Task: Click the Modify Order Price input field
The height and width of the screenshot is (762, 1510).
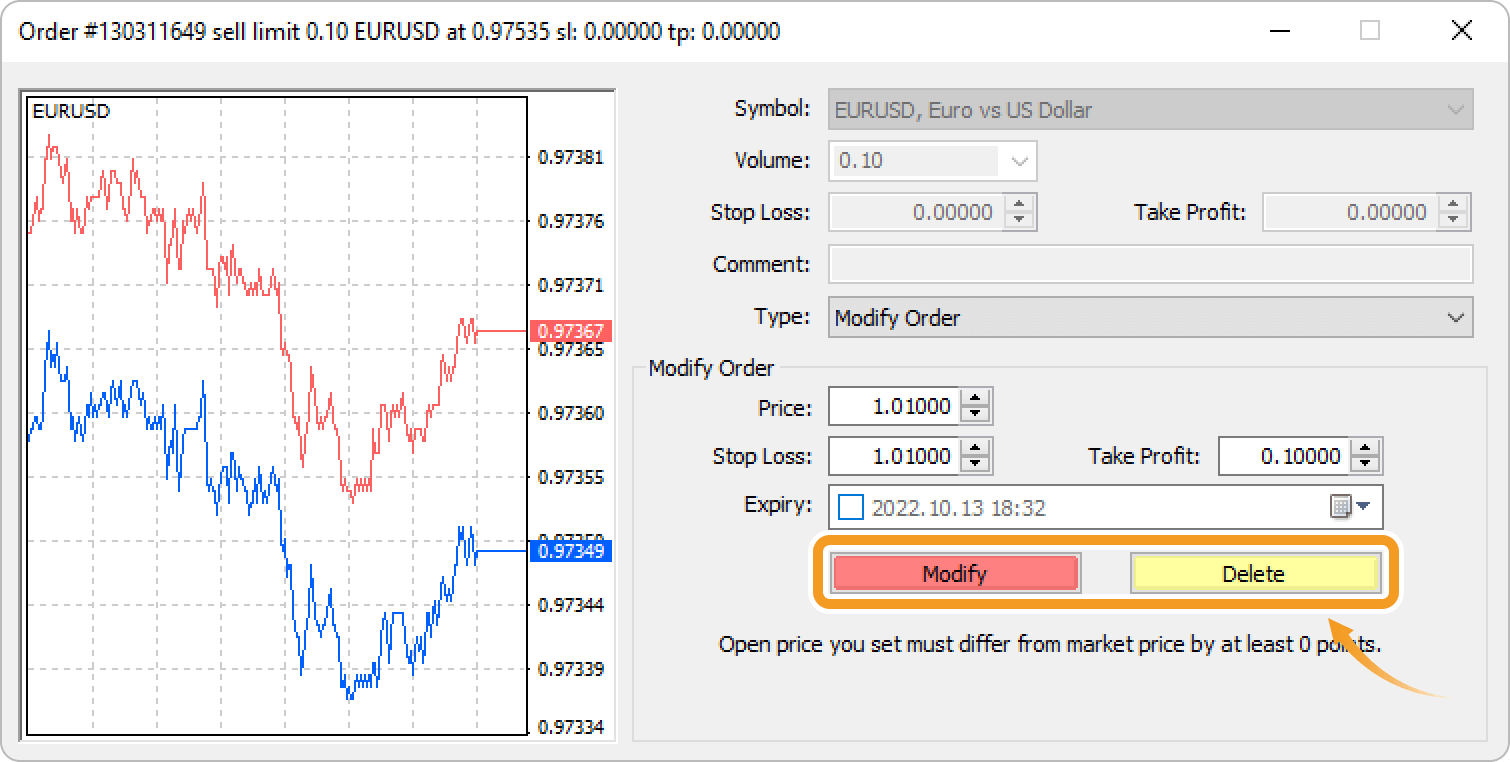Action: point(894,406)
